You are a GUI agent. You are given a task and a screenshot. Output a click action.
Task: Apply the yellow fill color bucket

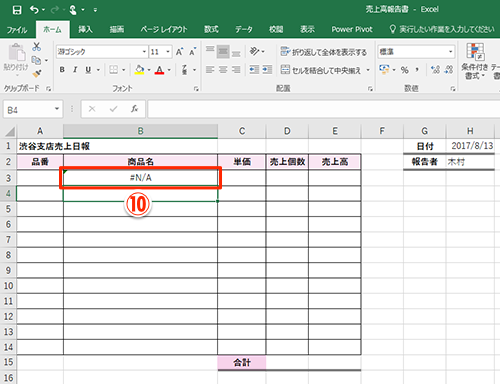pyautogui.click(x=139, y=70)
